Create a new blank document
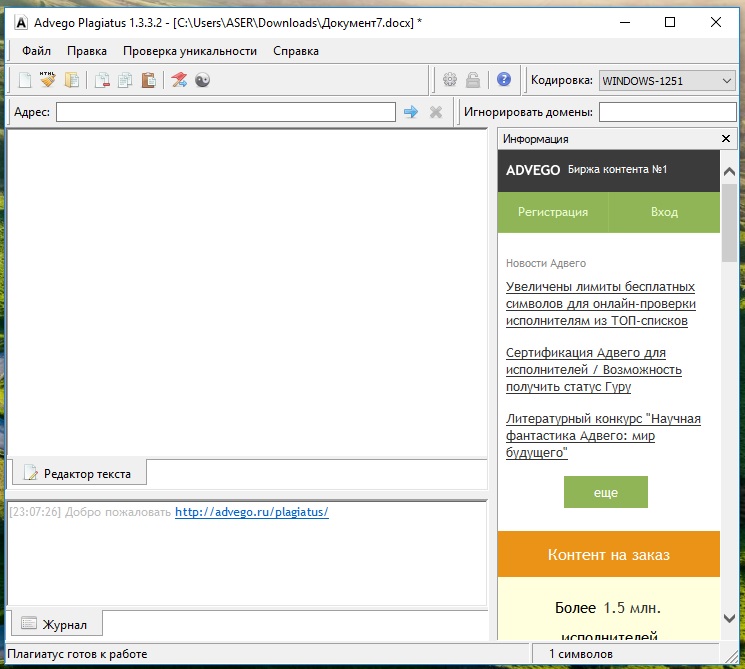This screenshot has height=669, width=745. click(x=25, y=80)
